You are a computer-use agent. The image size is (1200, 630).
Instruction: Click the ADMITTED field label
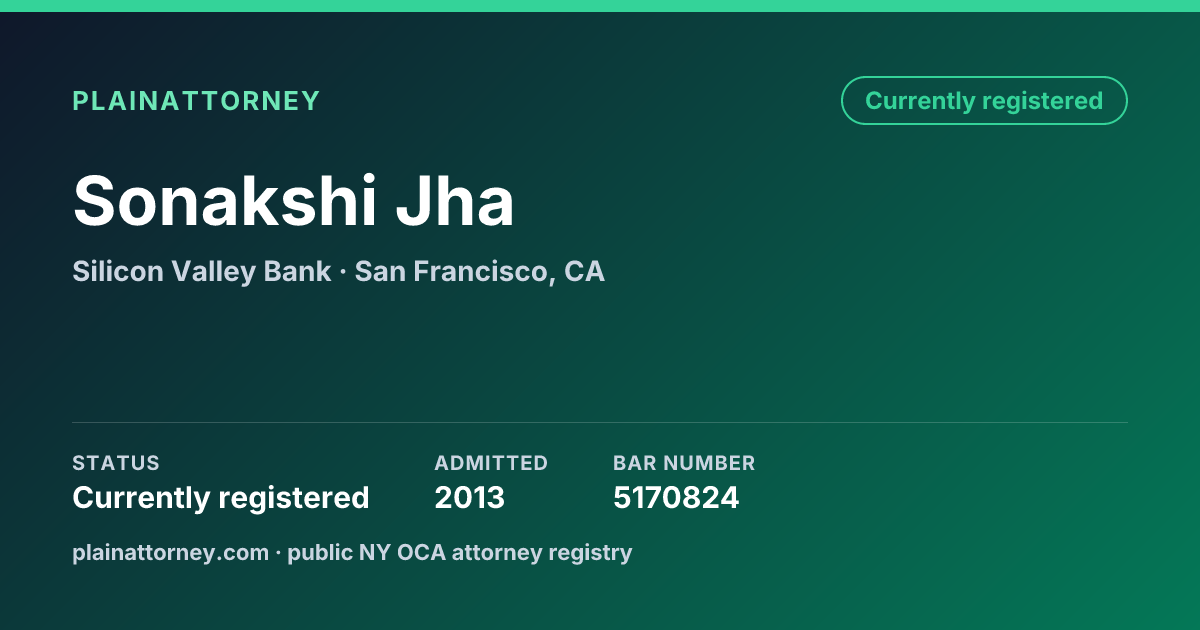[x=491, y=463]
